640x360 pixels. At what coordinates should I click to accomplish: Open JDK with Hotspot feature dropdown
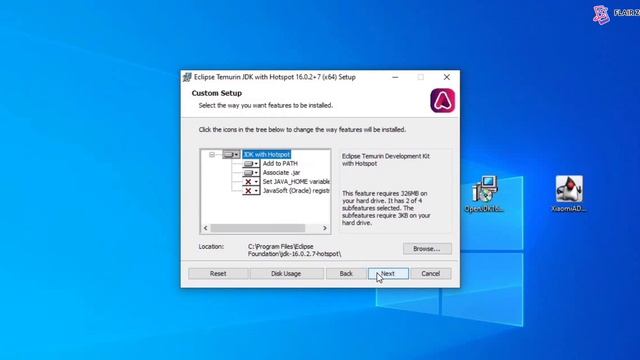pos(231,155)
